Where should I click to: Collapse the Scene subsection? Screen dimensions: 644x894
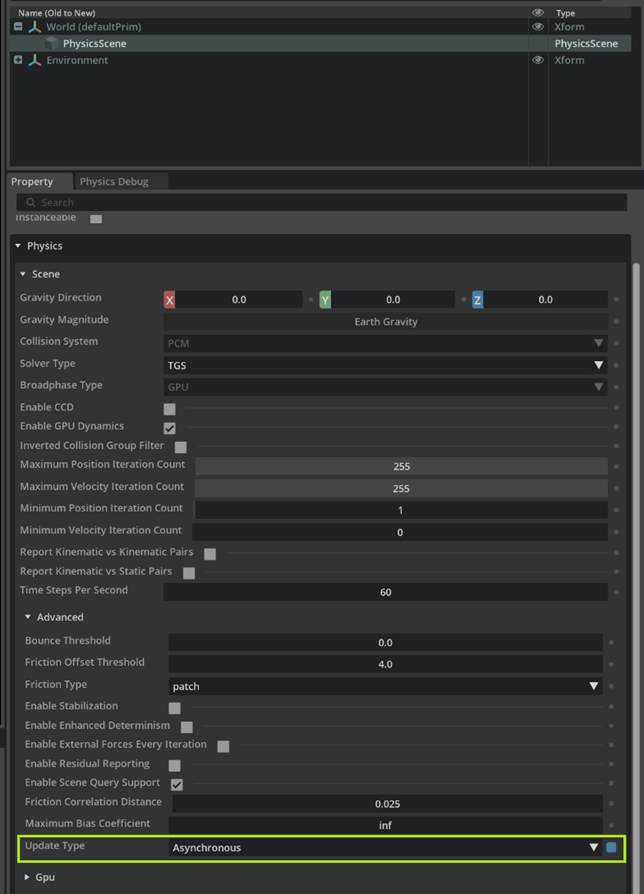(23, 274)
